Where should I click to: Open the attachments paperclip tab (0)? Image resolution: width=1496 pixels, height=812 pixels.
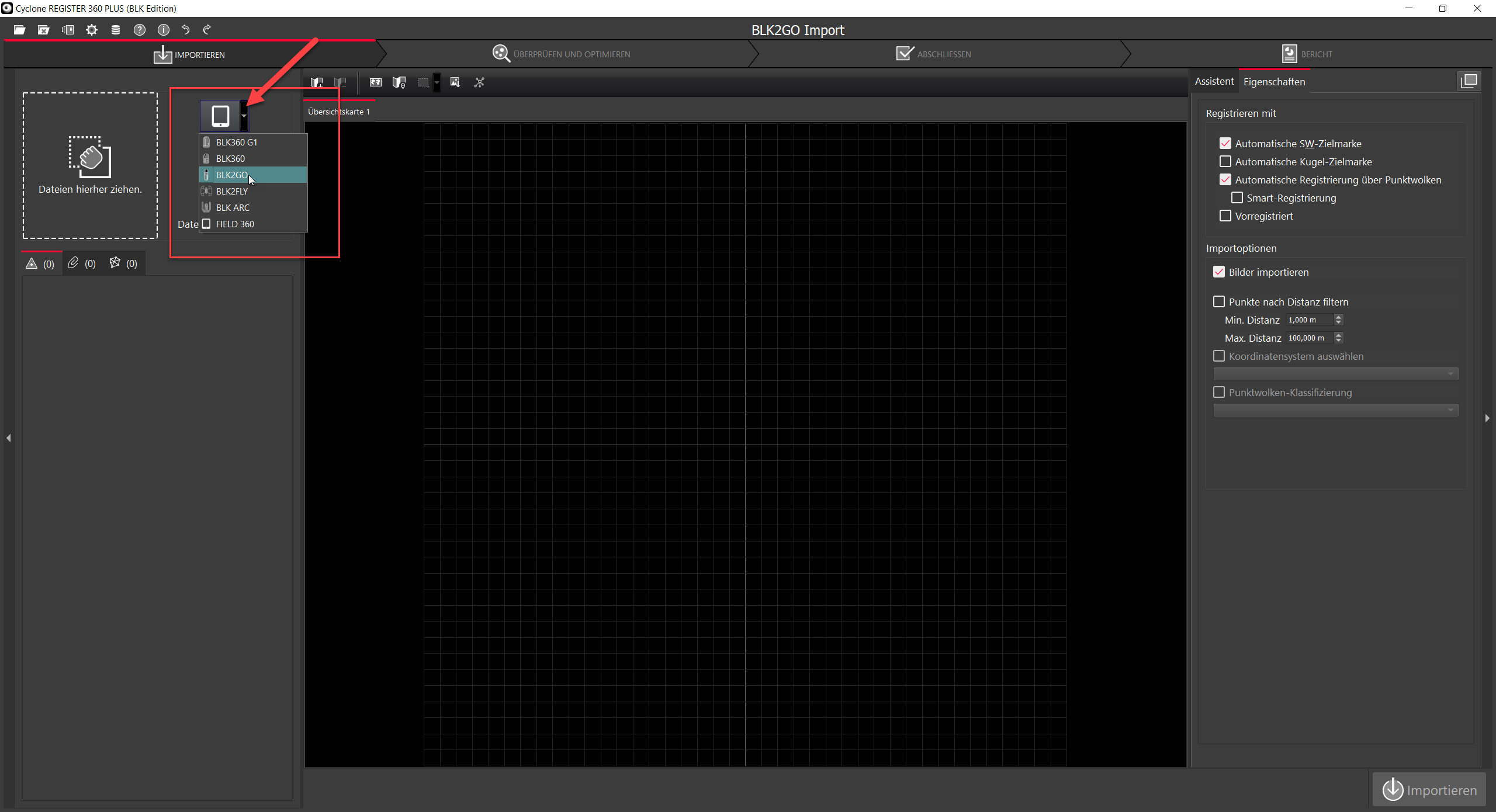click(82, 263)
